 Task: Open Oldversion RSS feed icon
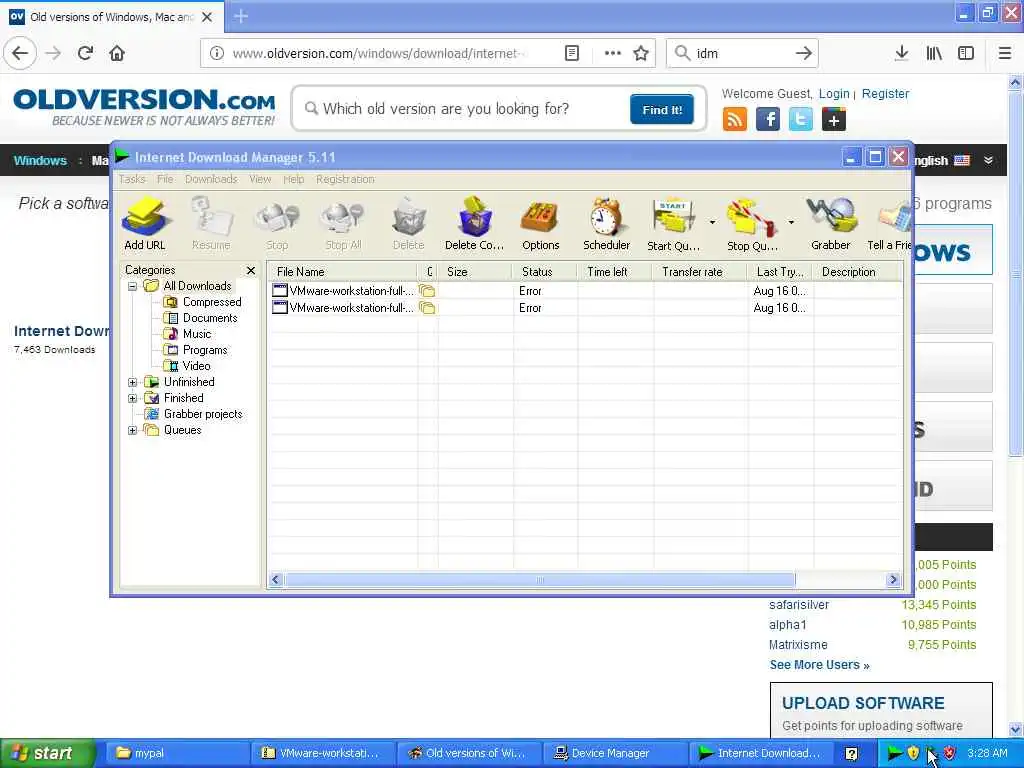(x=735, y=120)
